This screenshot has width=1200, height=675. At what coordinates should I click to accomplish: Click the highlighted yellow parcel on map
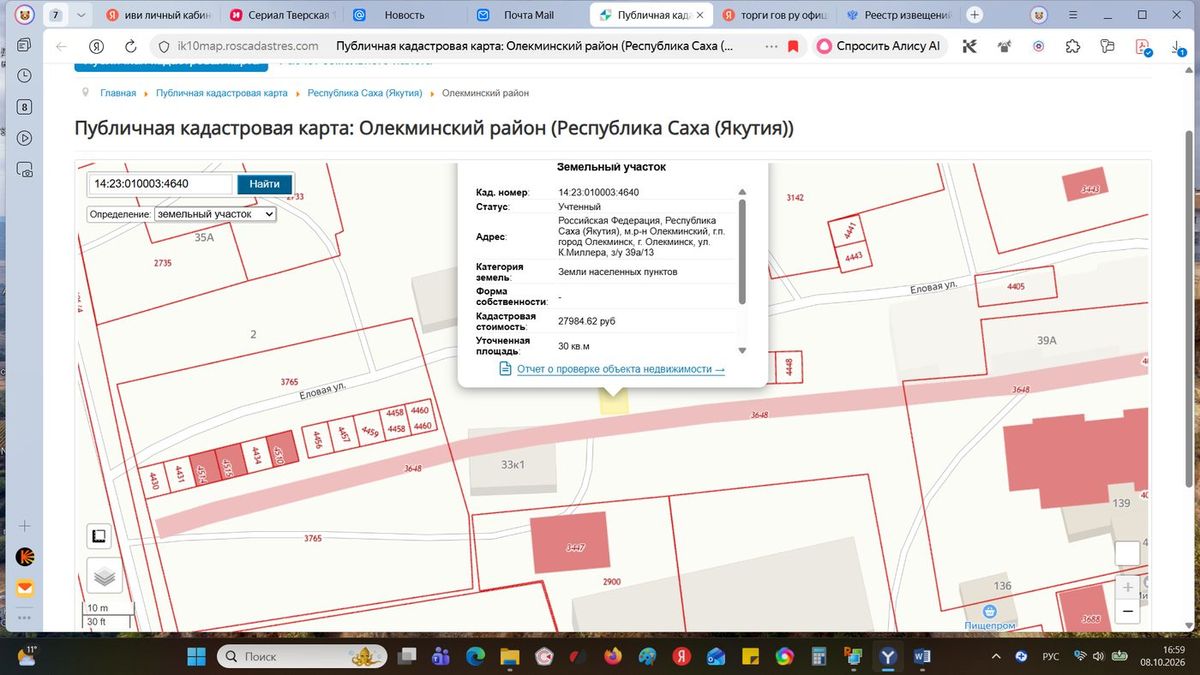click(x=613, y=402)
